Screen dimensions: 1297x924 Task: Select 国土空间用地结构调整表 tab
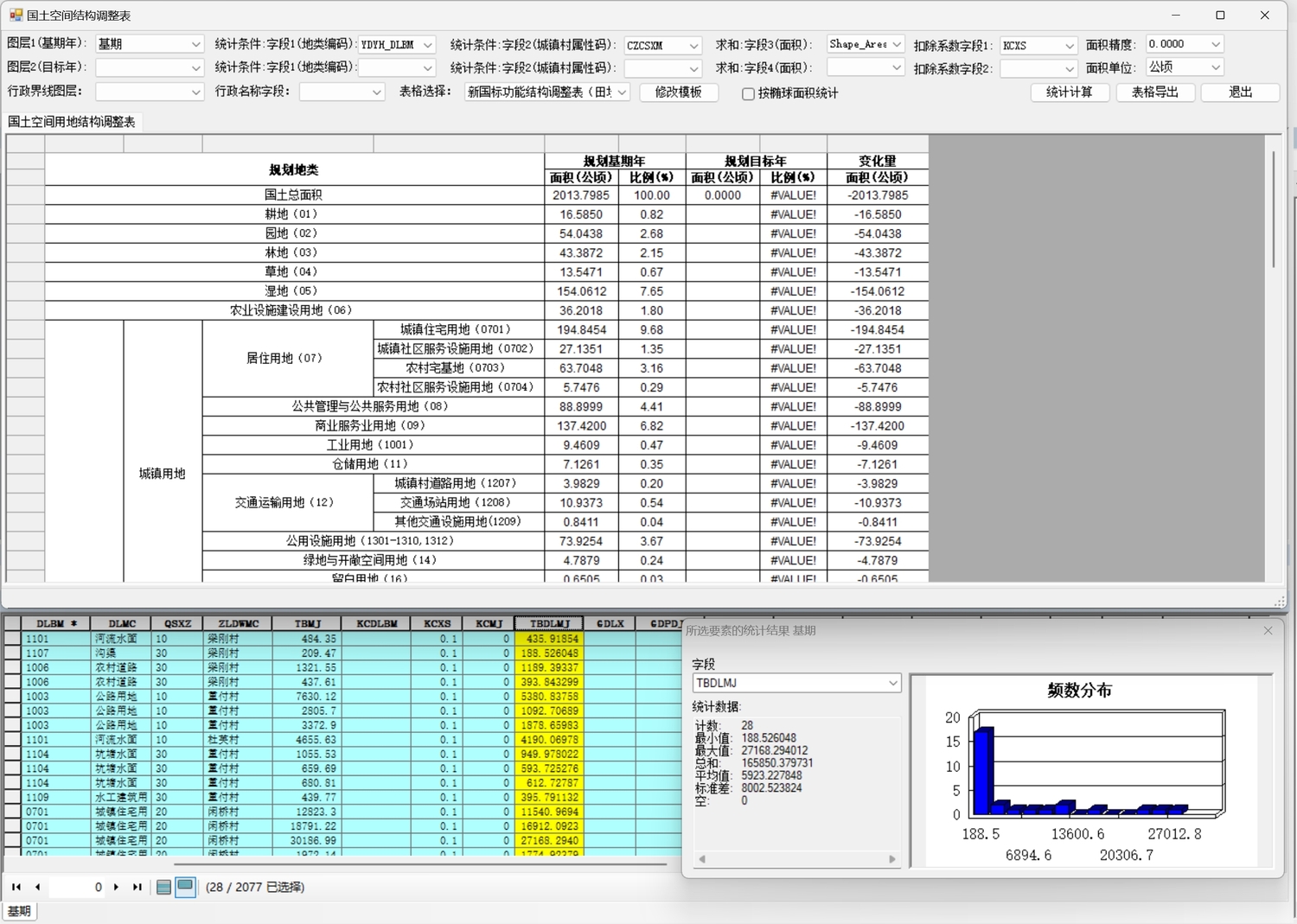[x=72, y=122]
